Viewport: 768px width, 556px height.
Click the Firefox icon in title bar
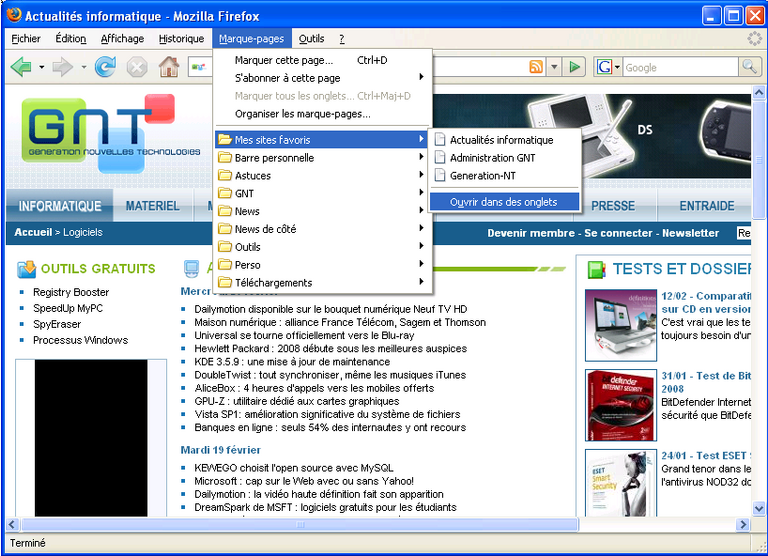[x=14, y=15]
